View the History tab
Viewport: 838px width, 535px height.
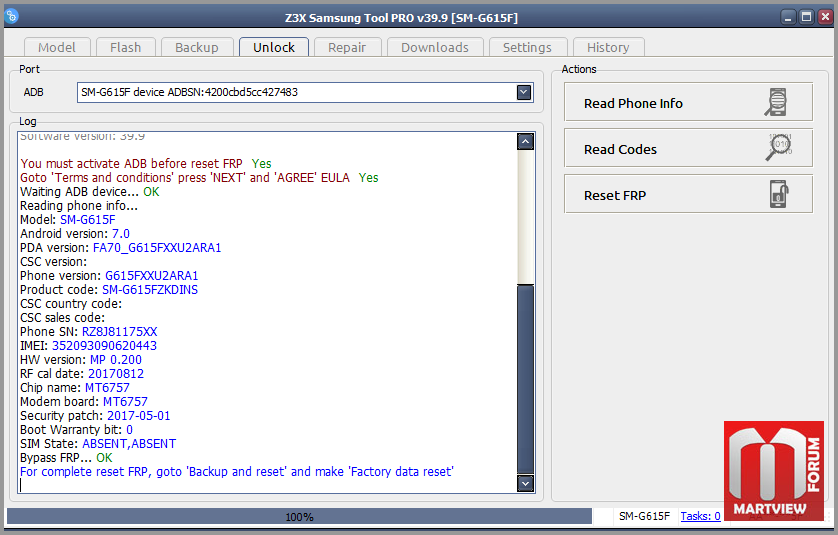(608, 48)
